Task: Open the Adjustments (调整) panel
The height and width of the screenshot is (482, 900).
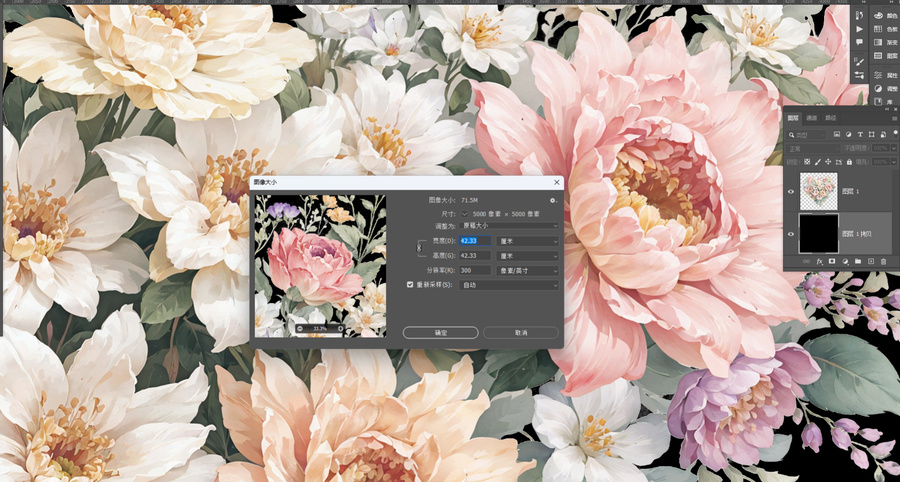Action: (x=884, y=88)
